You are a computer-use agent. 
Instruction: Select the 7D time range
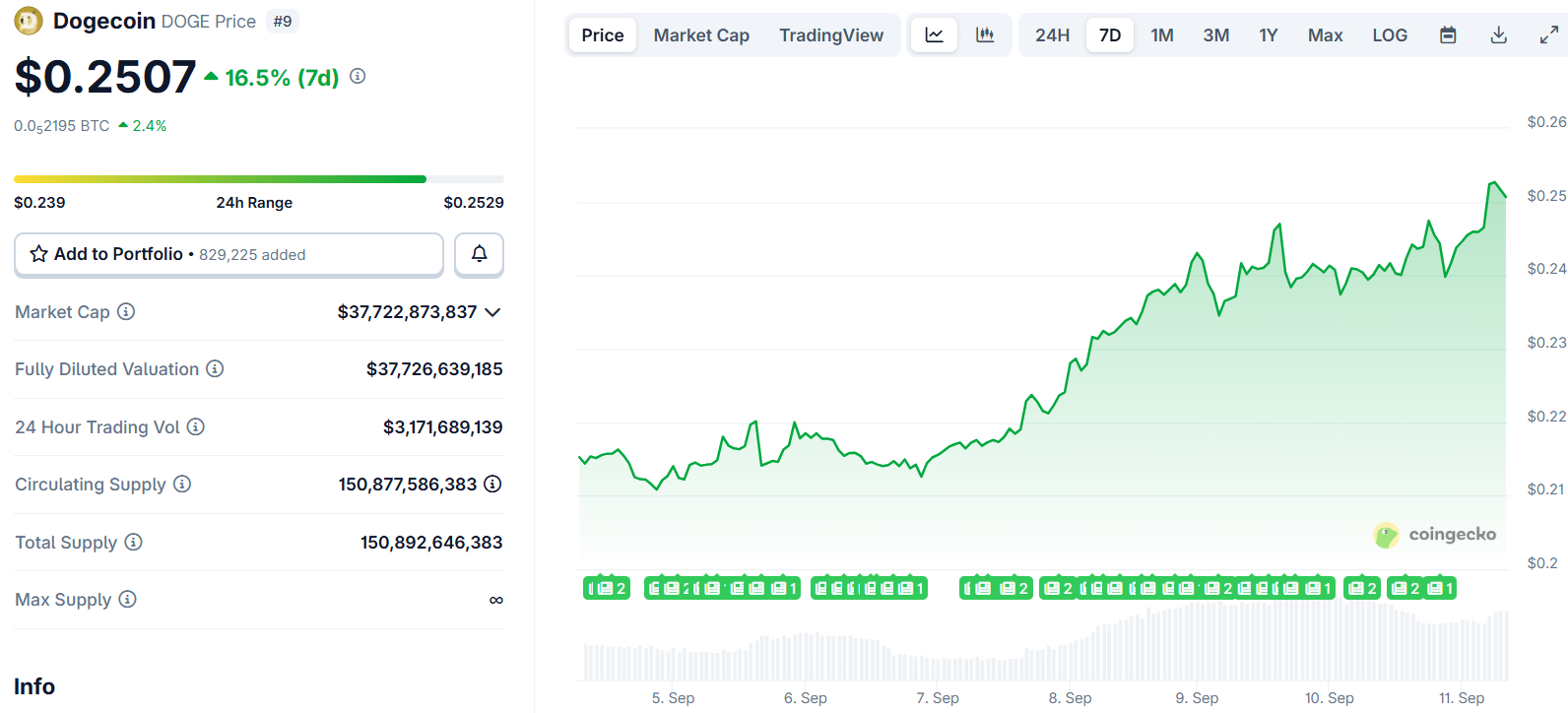[x=1110, y=35]
